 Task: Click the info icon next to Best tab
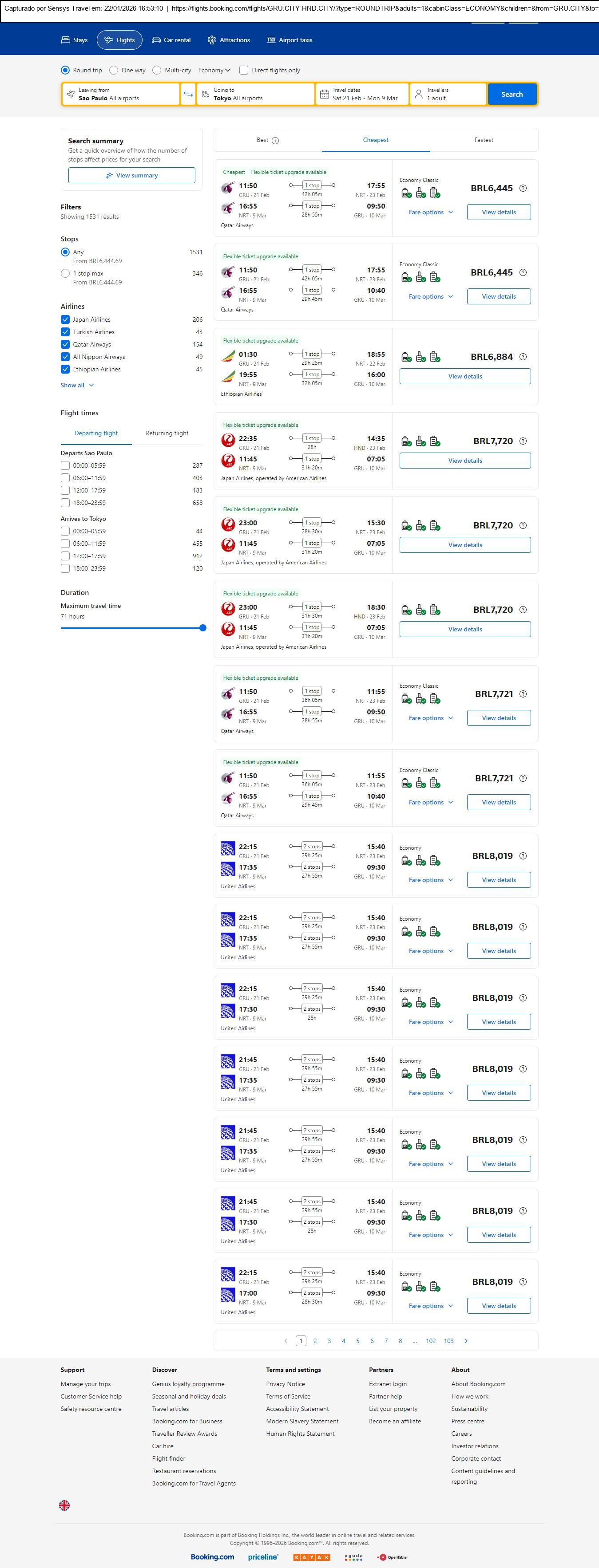click(x=275, y=141)
